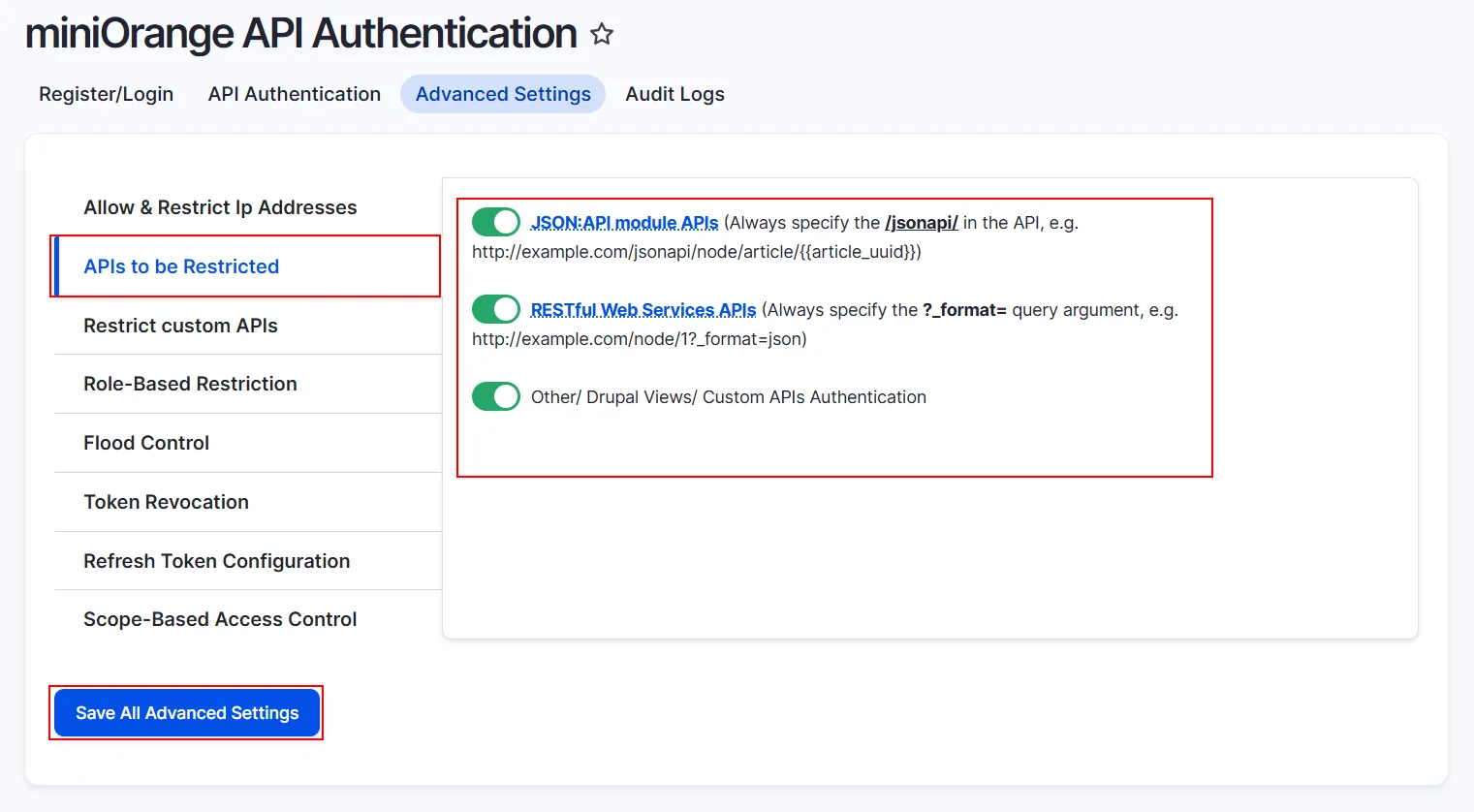Screen dimensions: 1474x812
Task: Open Refresh Token Configuration
Action: point(216,561)
